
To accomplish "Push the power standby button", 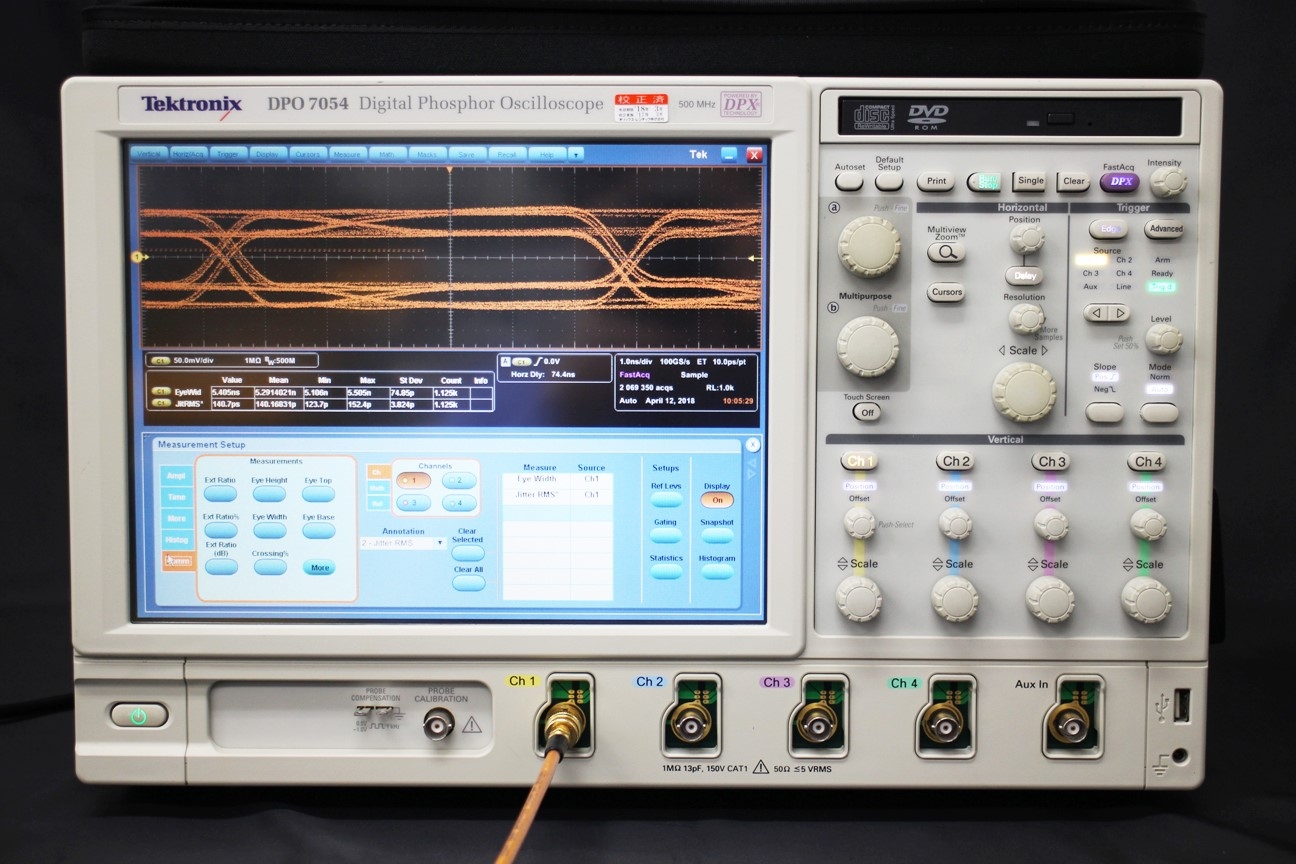I will pyautogui.click(x=138, y=715).
